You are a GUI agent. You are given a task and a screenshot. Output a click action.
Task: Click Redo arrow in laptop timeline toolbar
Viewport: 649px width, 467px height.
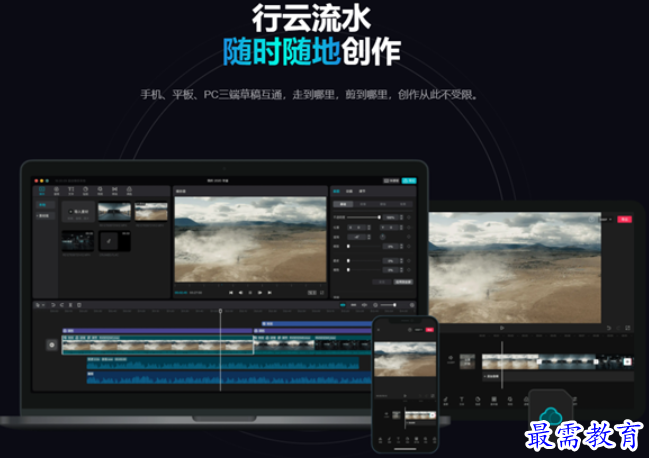[x=62, y=305]
